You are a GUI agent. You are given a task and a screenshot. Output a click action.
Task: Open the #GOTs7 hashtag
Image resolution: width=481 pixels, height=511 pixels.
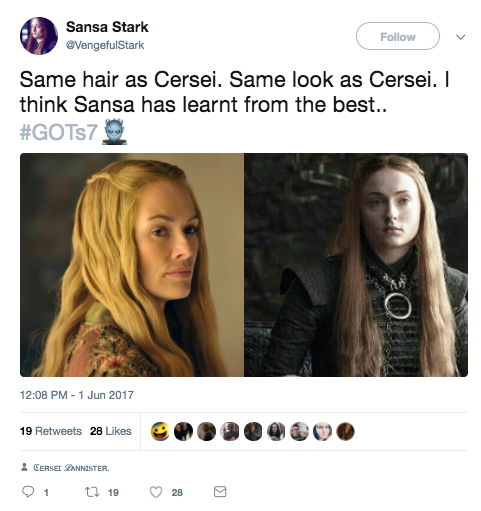pyautogui.click(x=59, y=132)
